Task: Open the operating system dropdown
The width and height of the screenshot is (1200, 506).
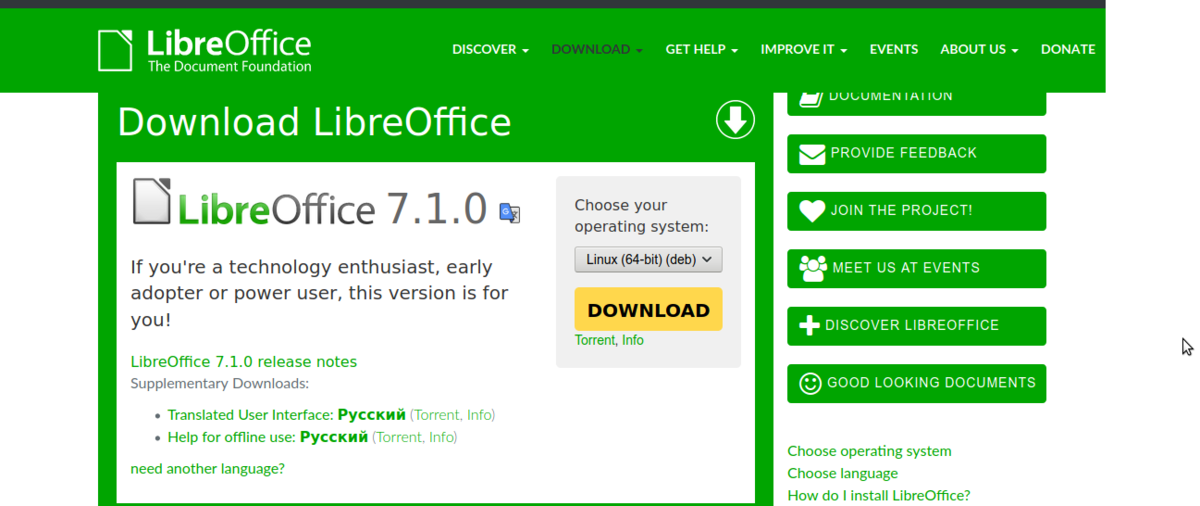Action: point(648,259)
